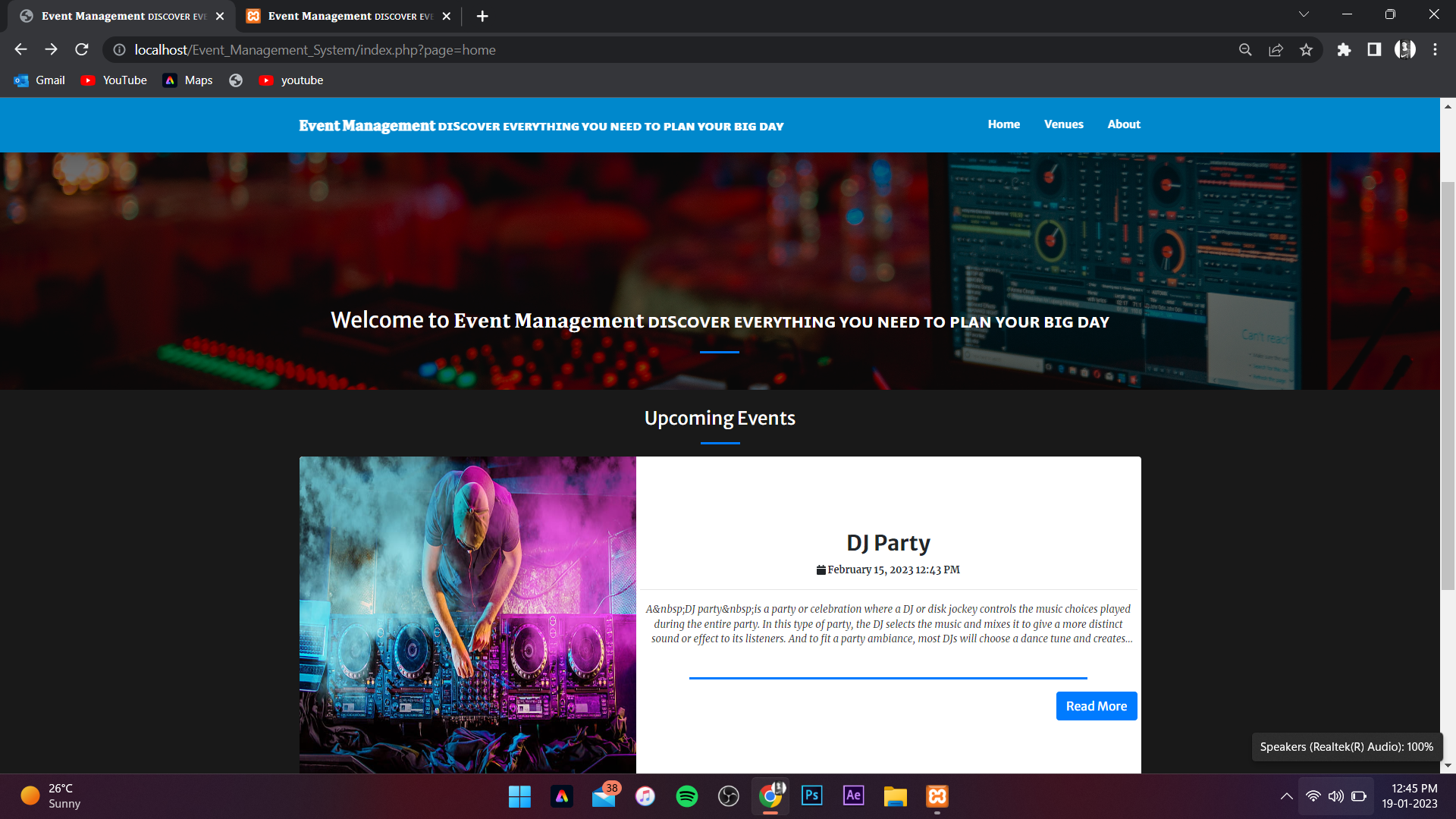This screenshot has width=1456, height=819.
Task: Open the Extensions puzzle icon
Action: click(1344, 49)
